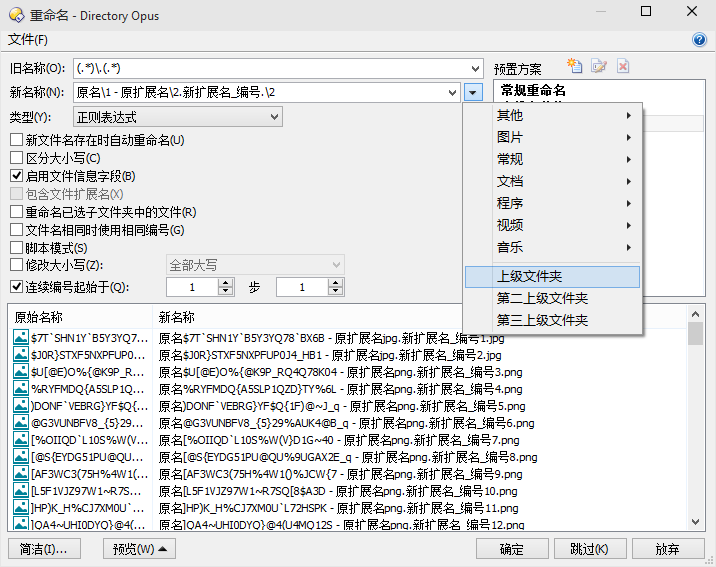Toggle the 脚本模式 checkbox
The height and width of the screenshot is (567, 716).
coord(17,248)
